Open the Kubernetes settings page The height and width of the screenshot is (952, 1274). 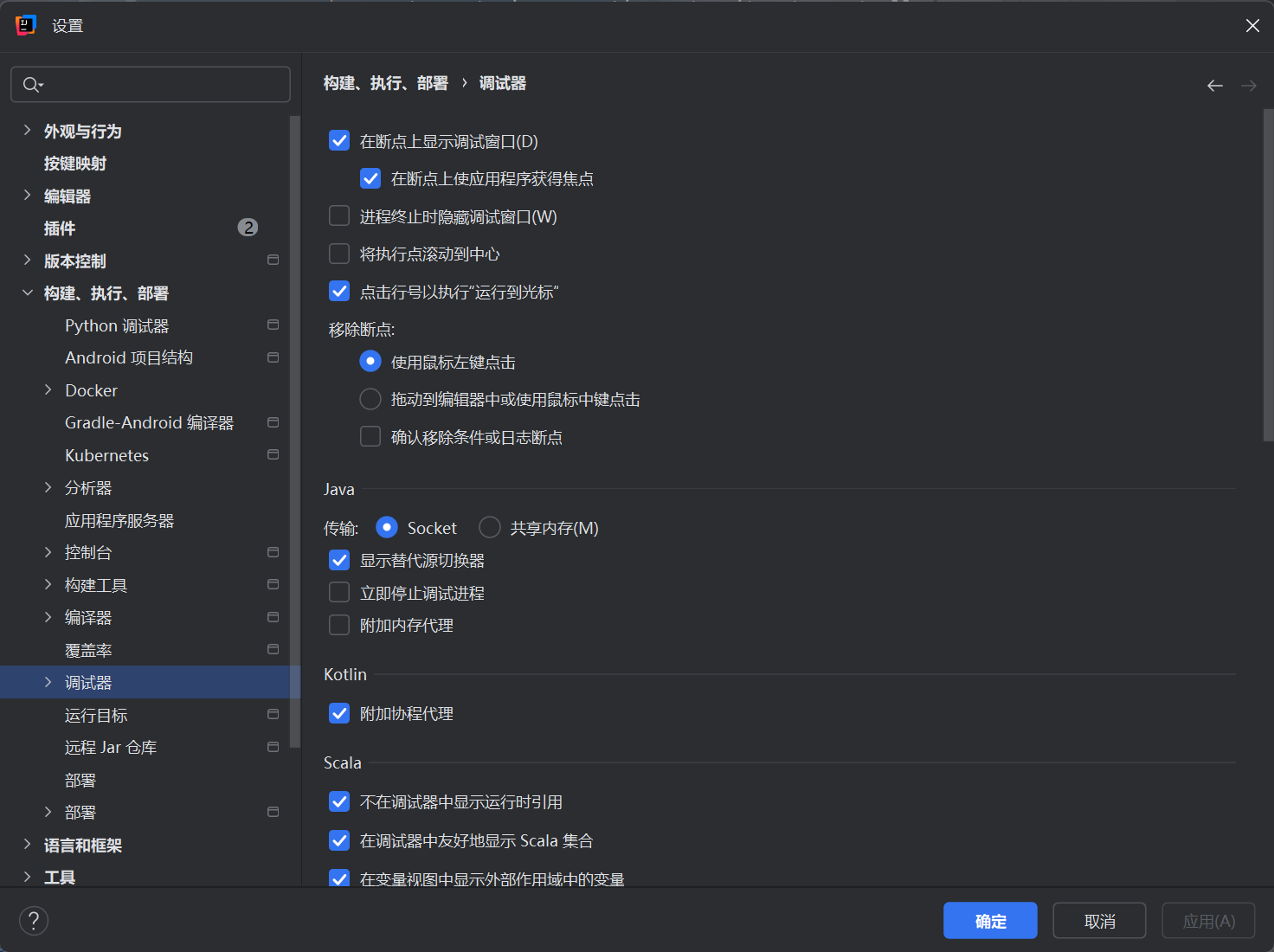(106, 455)
